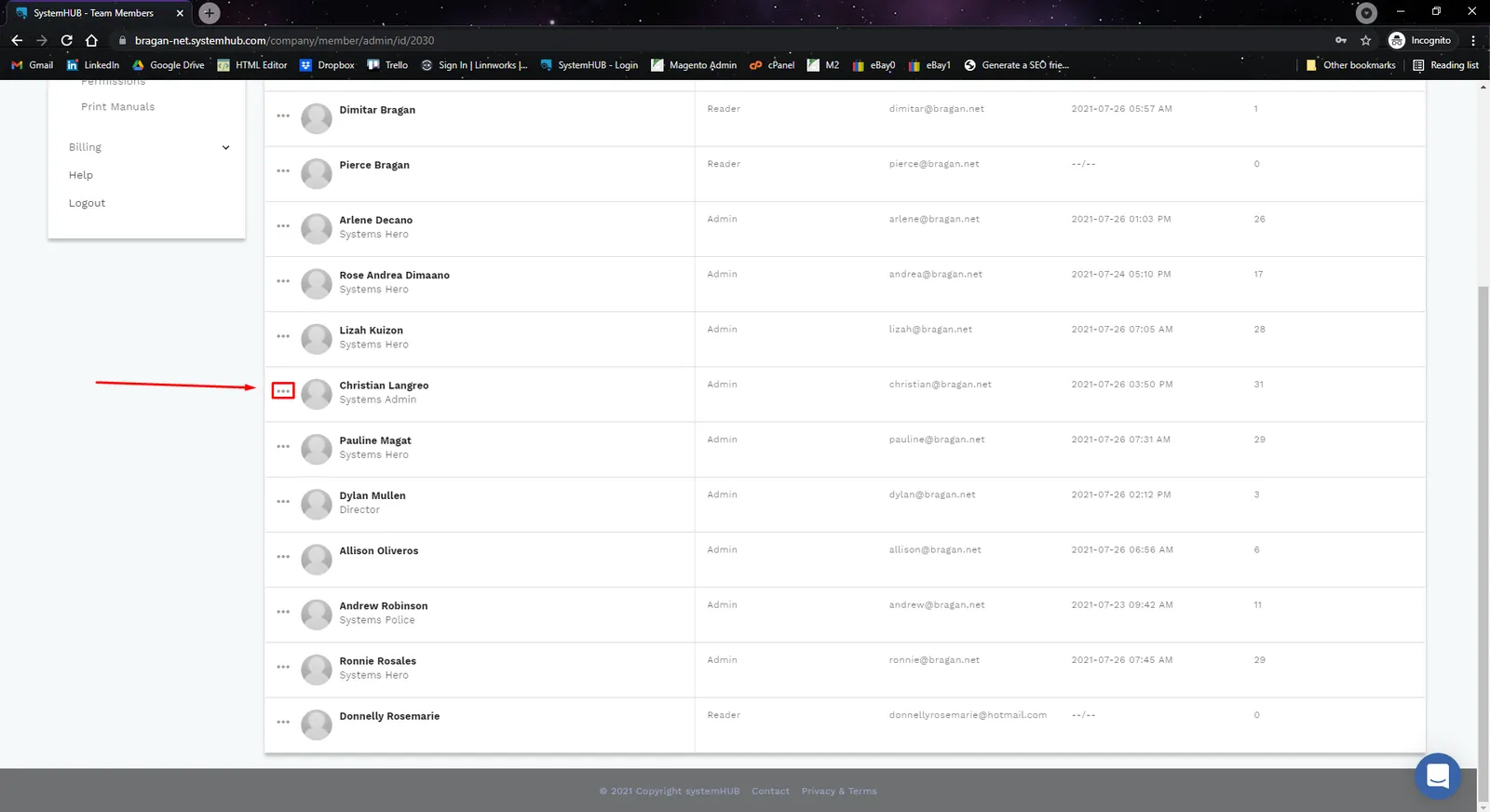Screen dimensions: 1490x812
Task: Open the LinkedIn bookmark
Action: 93,65
